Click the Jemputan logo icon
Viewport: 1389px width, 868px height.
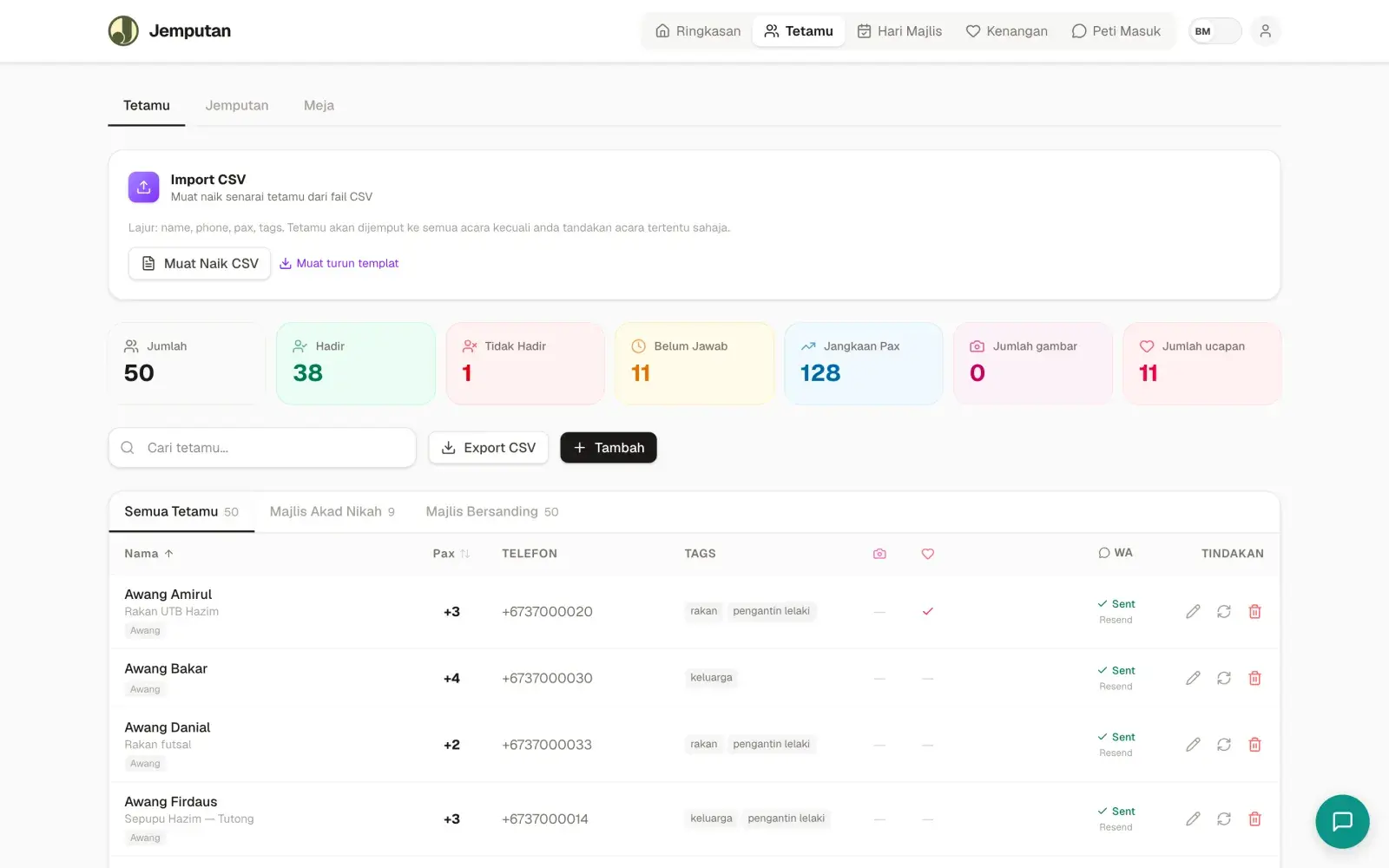click(x=123, y=31)
